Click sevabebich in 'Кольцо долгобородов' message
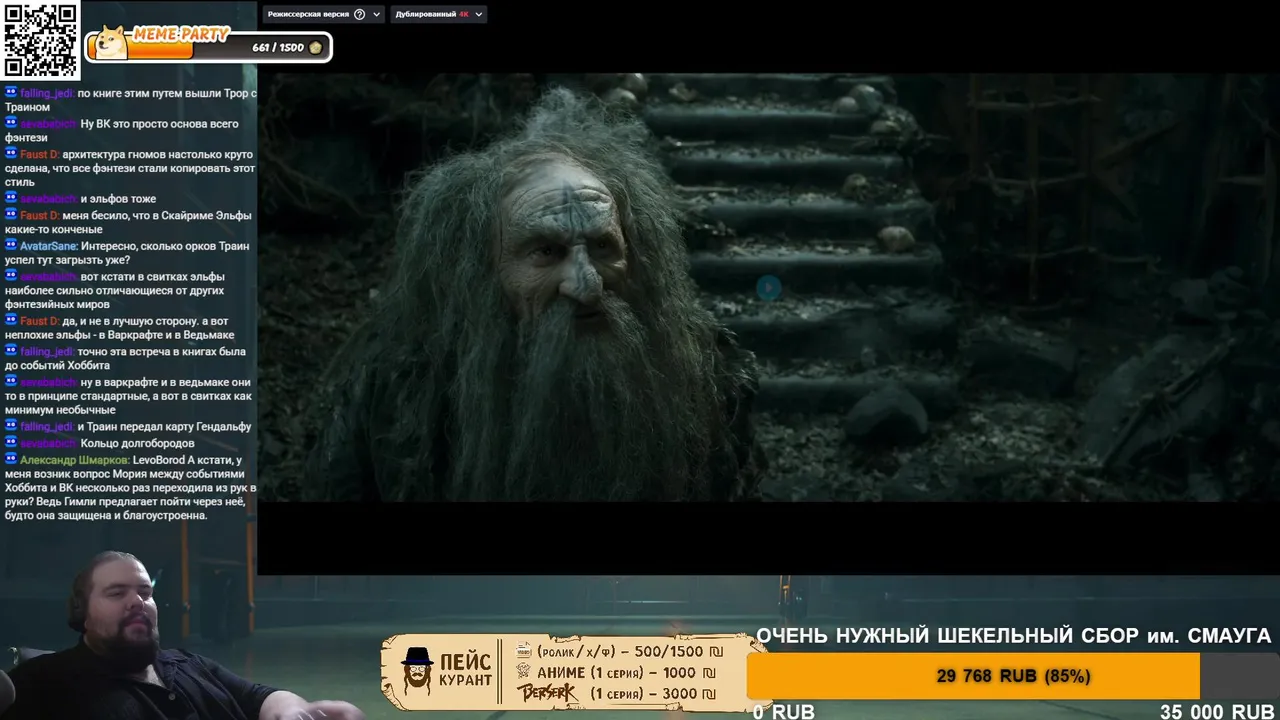The height and width of the screenshot is (720, 1280). pyautogui.click(x=48, y=443)
